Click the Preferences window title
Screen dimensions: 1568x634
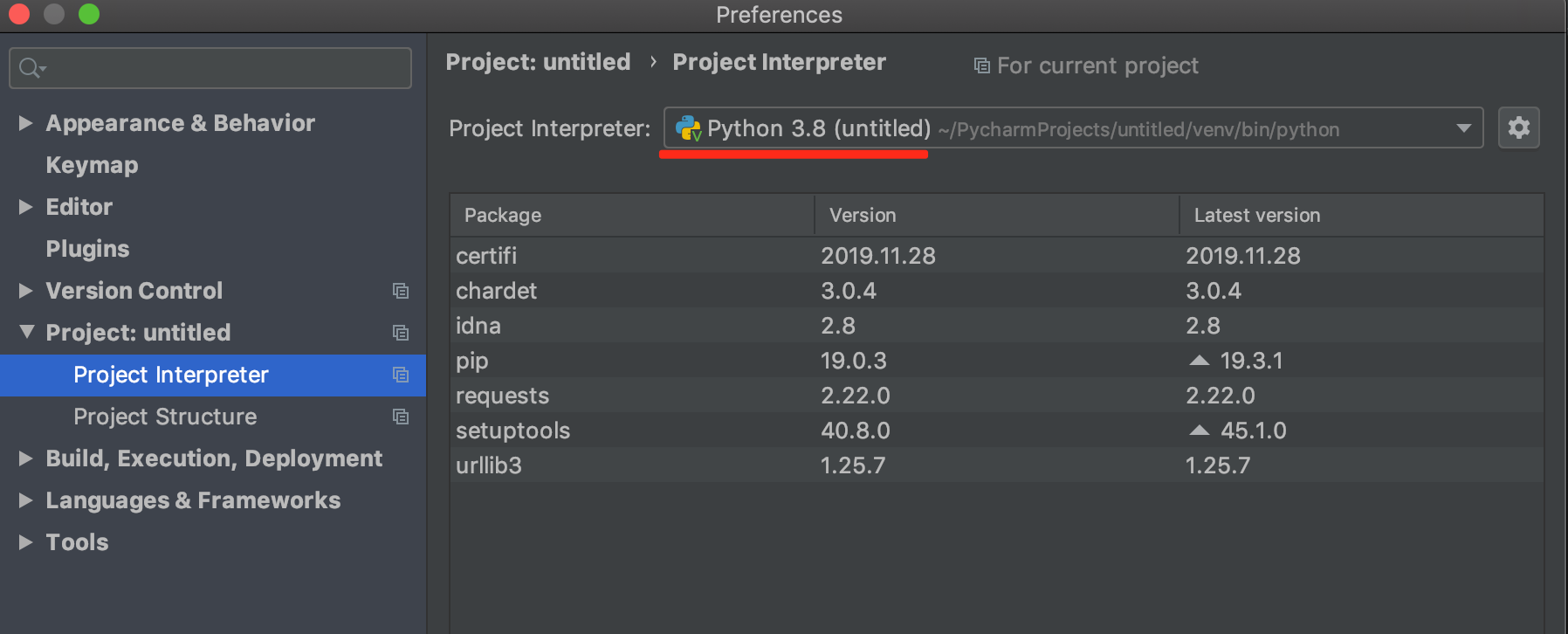click(x=779, y=15)
